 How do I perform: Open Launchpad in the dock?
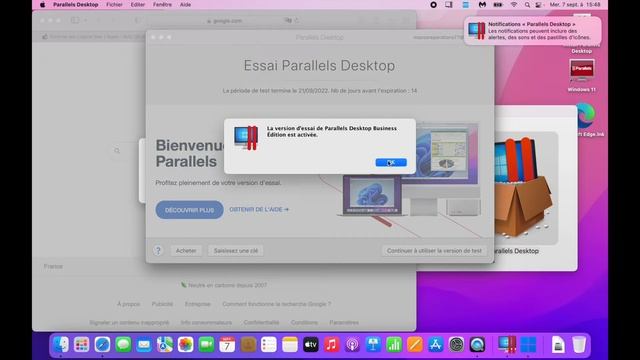(x=82, y=345)
